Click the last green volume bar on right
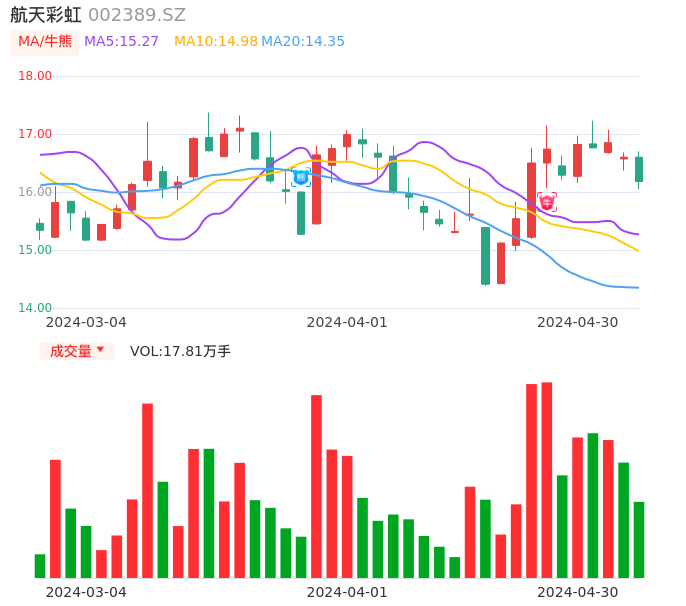Viewport: 686px width, 606px height. tap(639, 540)
